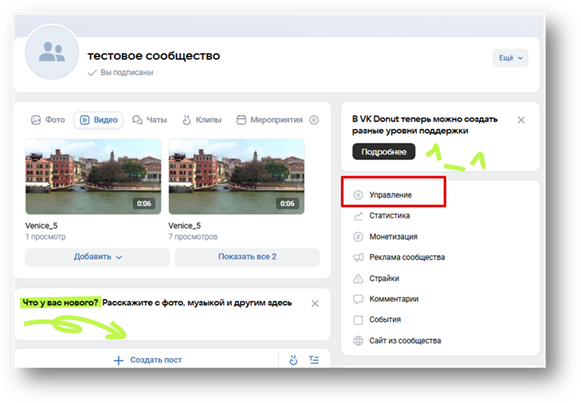This screenshot has width=581, height=403.
Task: Expand the Добавить video dropdown
Action: 97,257
